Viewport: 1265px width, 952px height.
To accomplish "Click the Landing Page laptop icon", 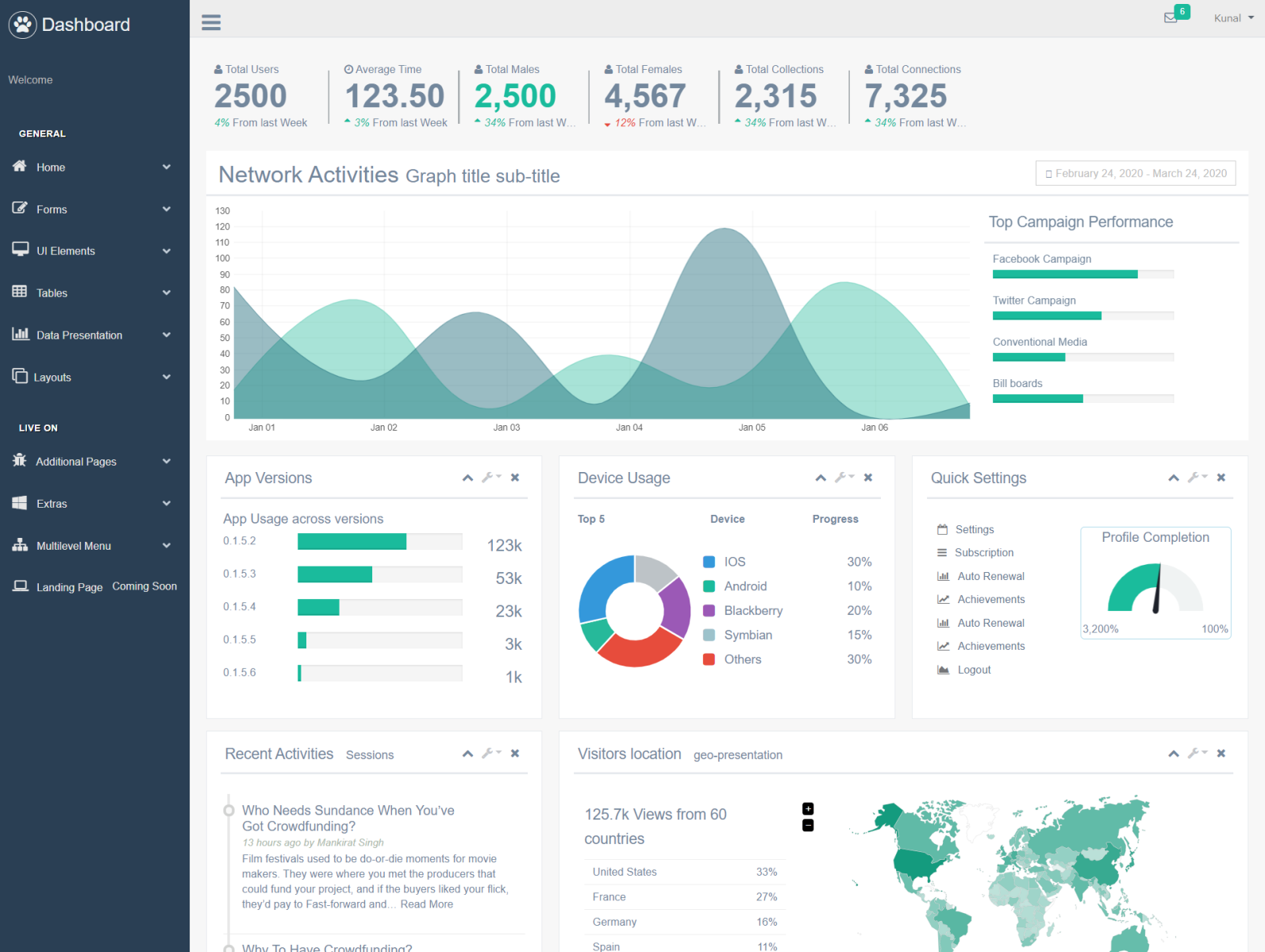I will 20,585.
